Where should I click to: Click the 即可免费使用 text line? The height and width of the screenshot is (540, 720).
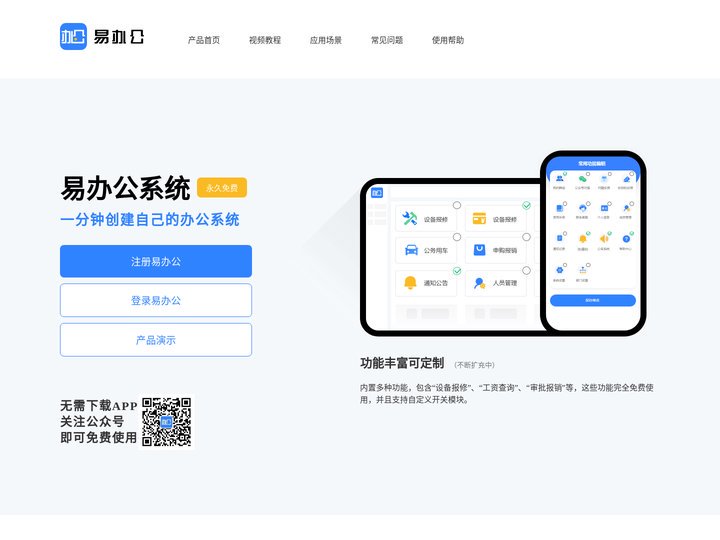tap(99, 438)
